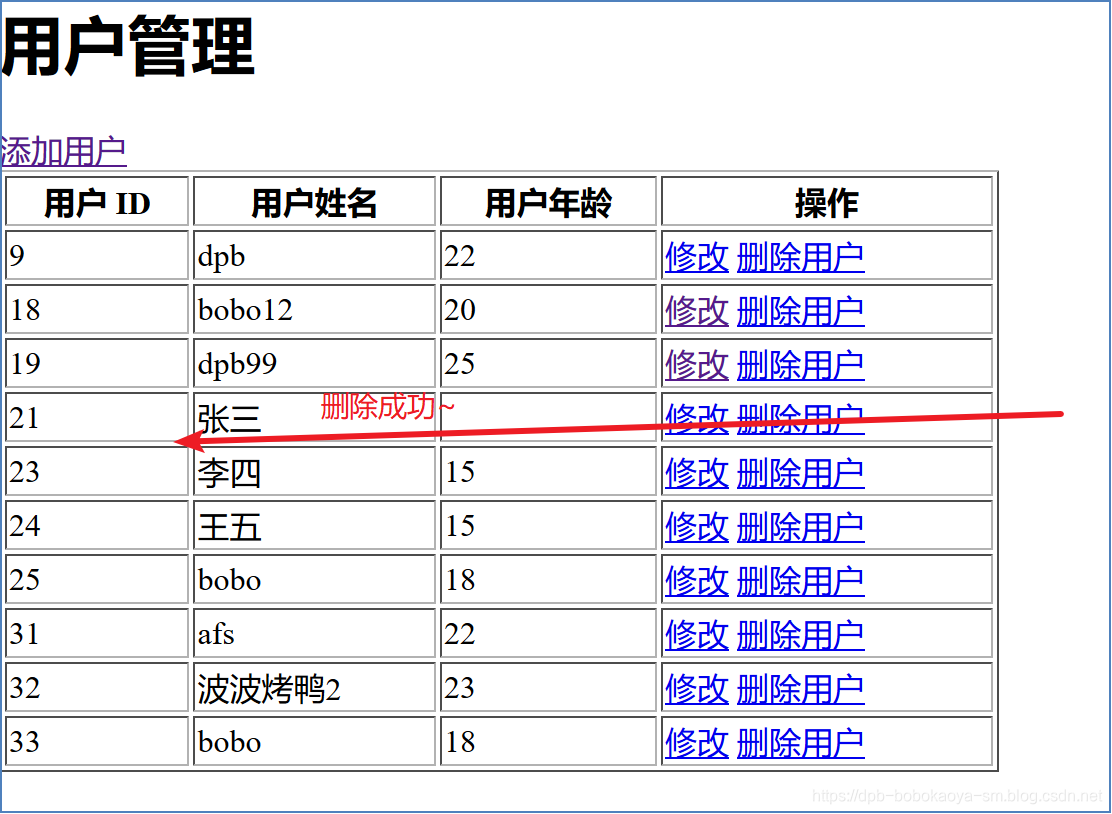Click 修改 for user 王五
Screen dimensions: 1112x814
(x=696, y=526)
